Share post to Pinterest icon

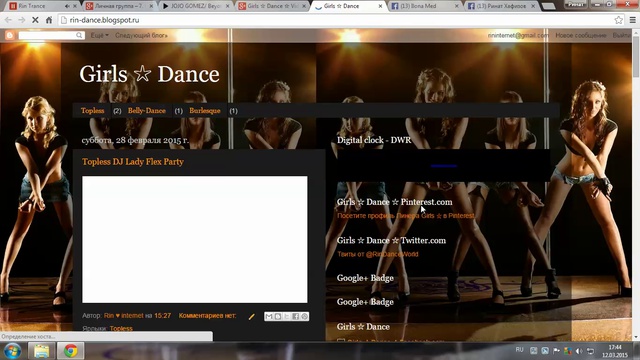tap(304, 316)
